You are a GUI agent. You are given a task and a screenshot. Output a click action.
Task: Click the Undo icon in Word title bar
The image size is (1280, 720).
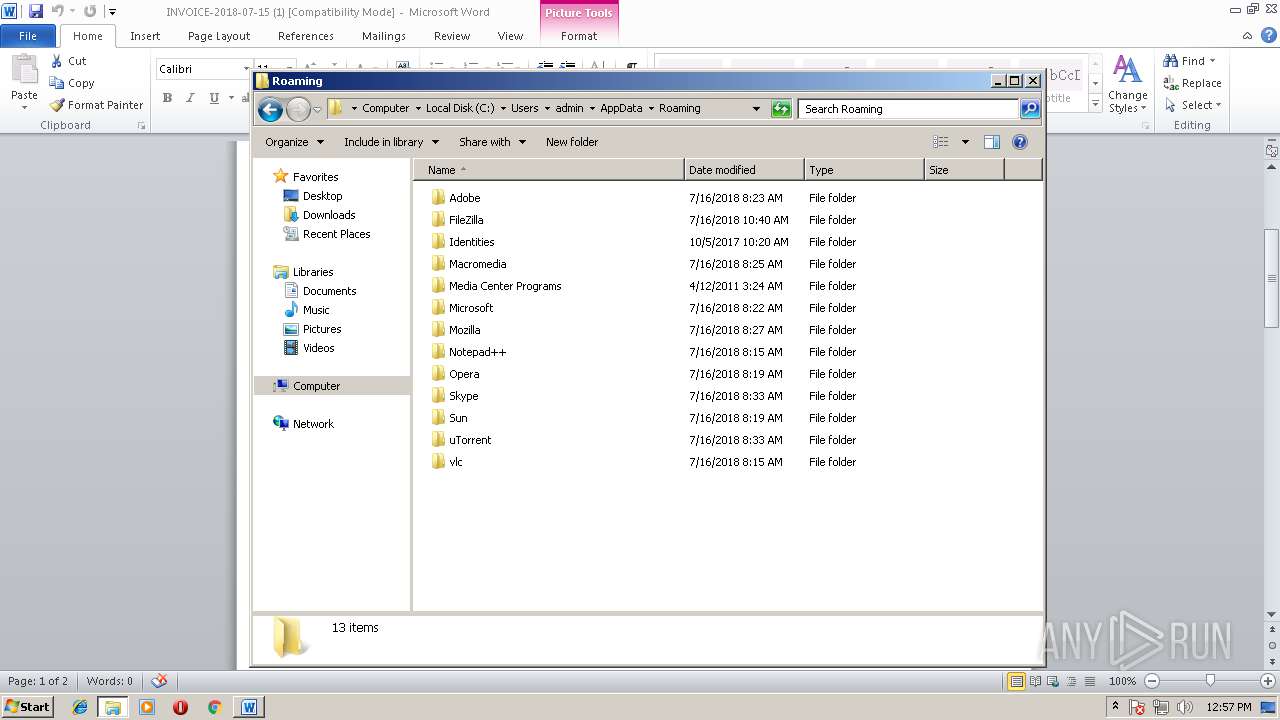pos(58,11)
